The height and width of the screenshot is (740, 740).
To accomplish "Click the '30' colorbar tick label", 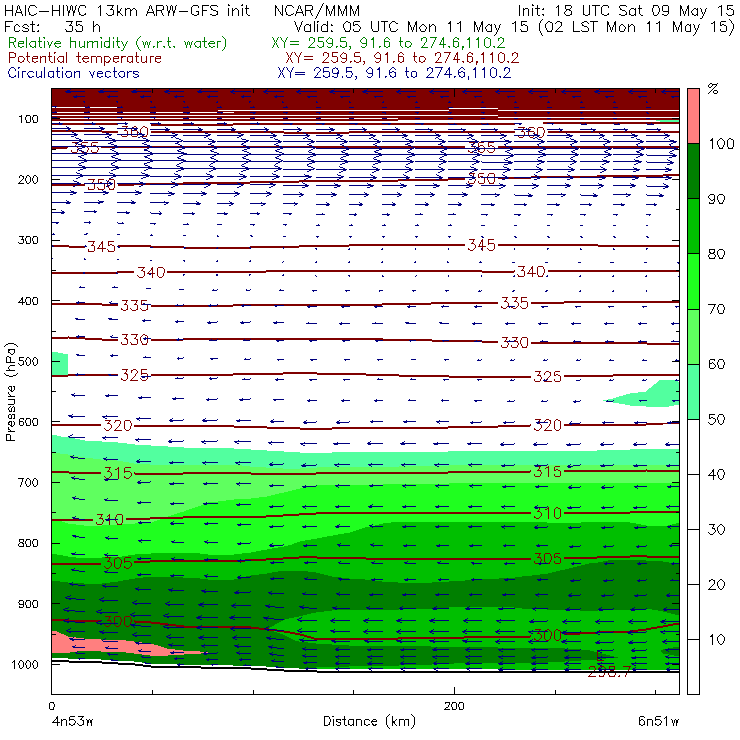I will point(716,530).
